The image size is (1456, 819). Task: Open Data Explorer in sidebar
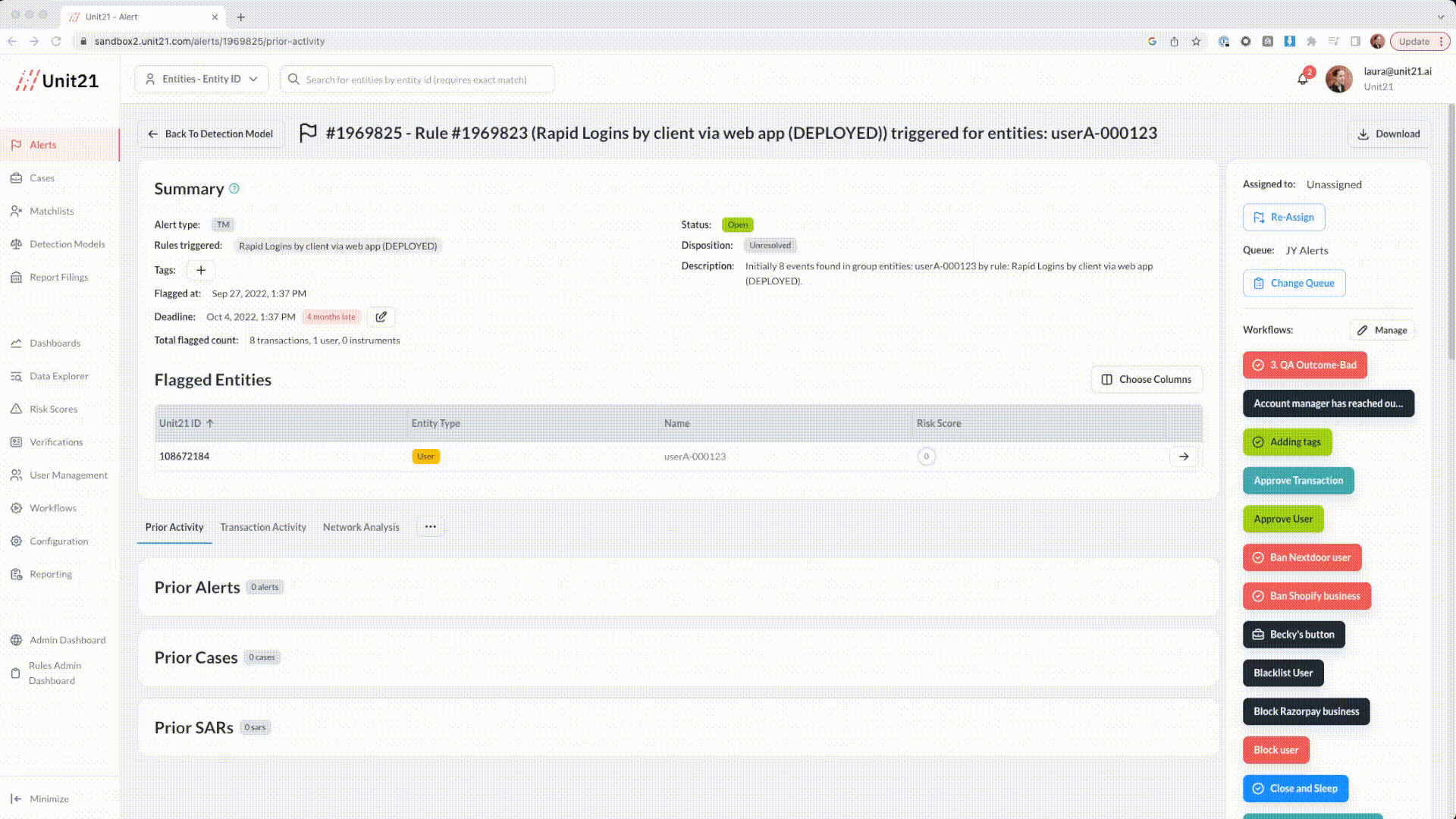58,376
